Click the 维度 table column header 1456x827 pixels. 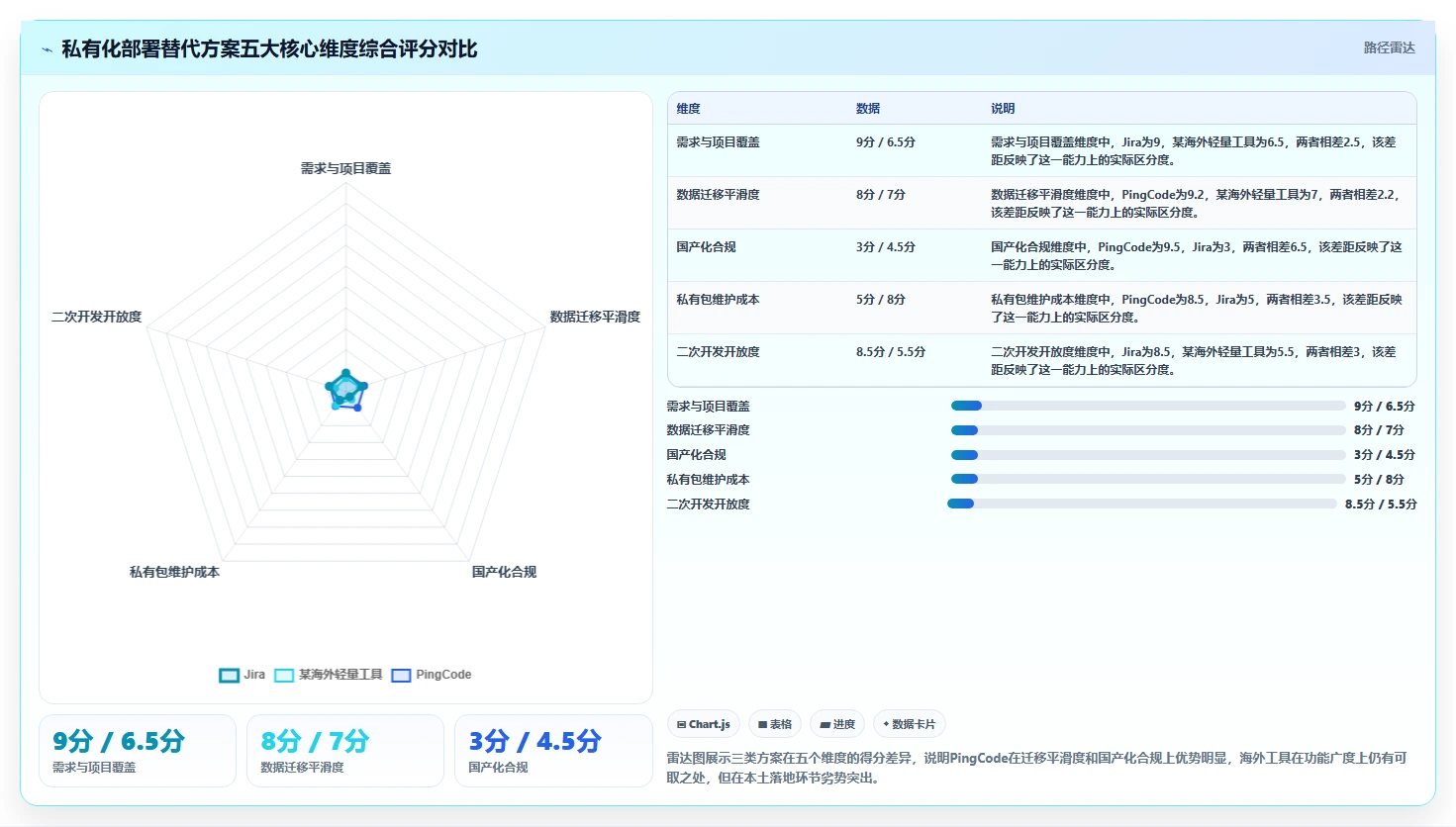pos(688,109)
